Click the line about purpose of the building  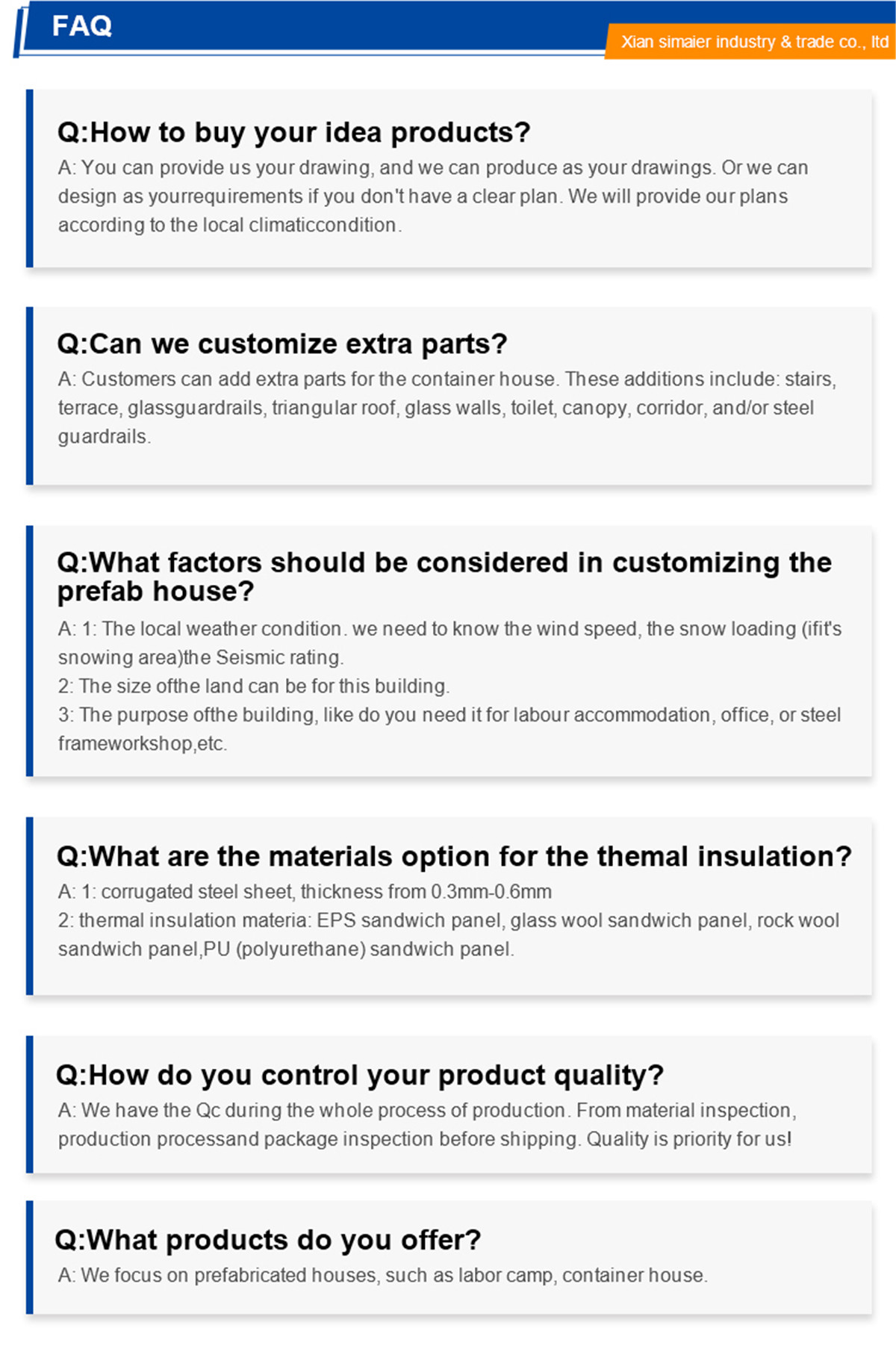[x=449, y=729]
